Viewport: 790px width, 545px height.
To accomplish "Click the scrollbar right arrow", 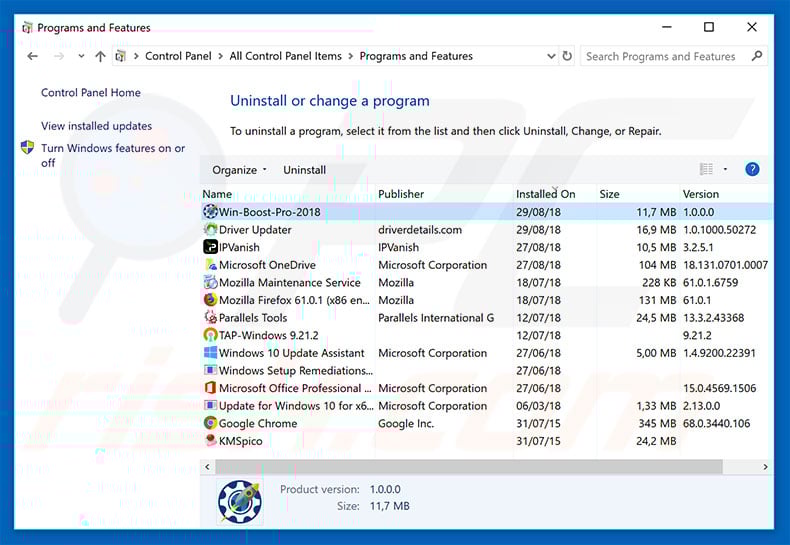I will tap(765, 467).
